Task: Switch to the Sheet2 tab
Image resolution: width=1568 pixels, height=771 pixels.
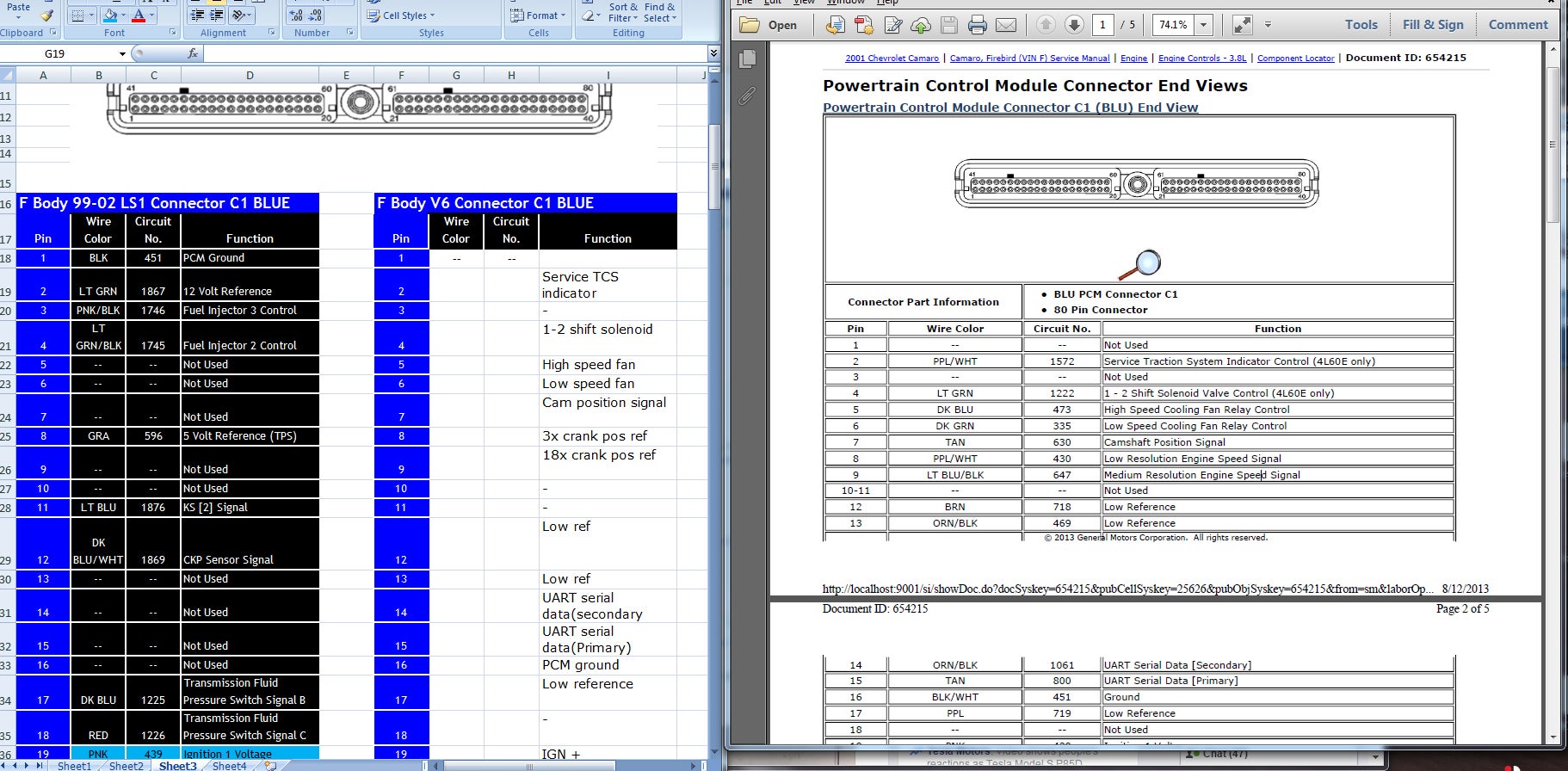Action: point(126,765)
